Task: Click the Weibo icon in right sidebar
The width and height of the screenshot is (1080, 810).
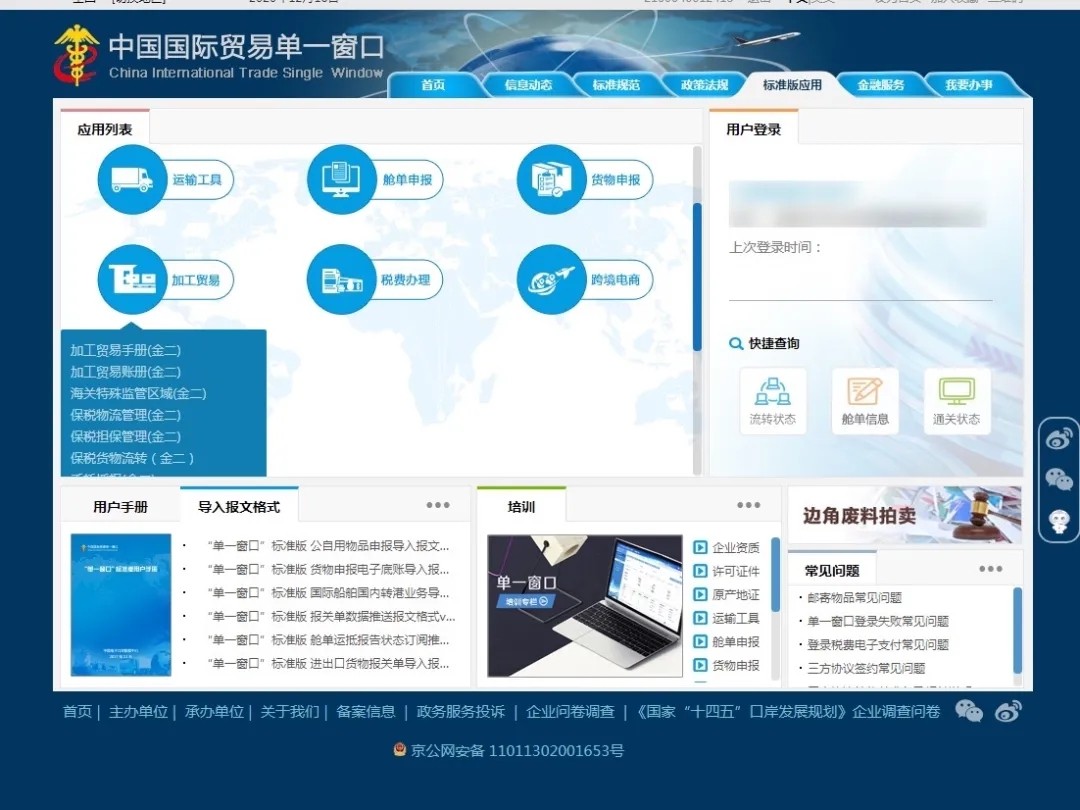Action: point(1059,438)
